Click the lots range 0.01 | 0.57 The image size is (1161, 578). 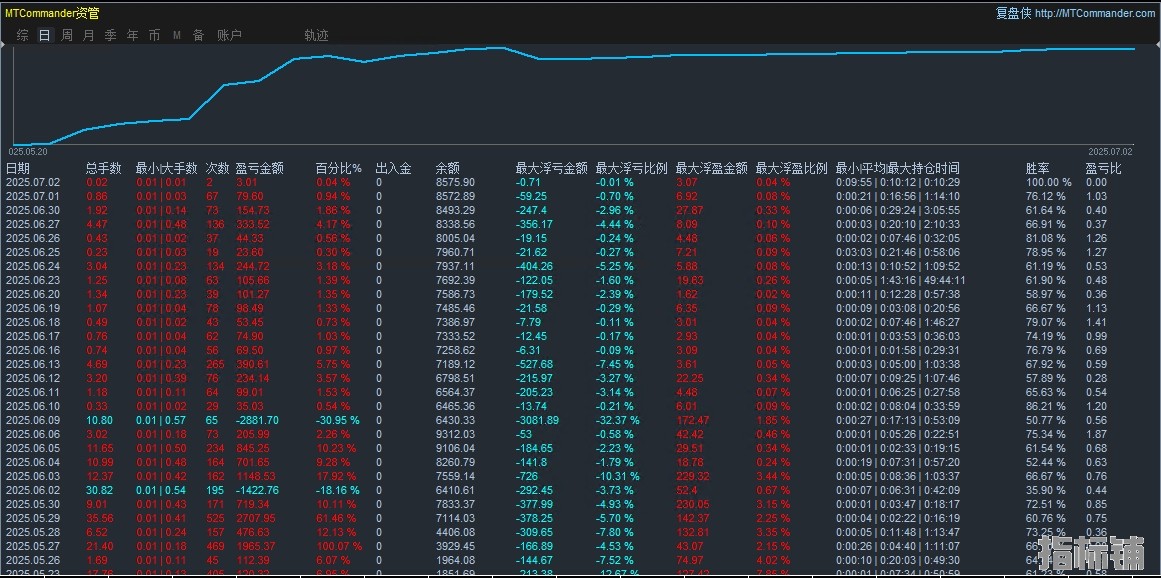click(161, 420)
